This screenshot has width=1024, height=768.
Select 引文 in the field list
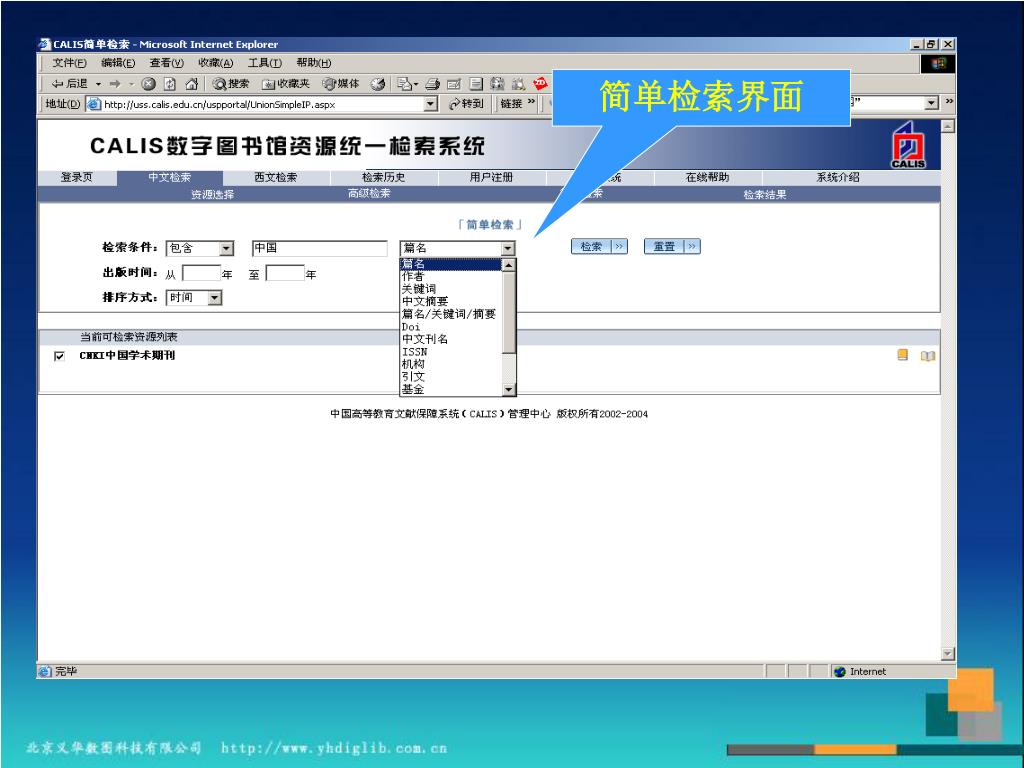451,377
